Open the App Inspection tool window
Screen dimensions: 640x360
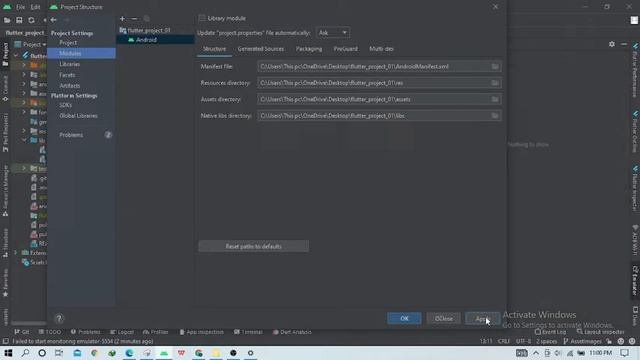tap(202, 332)
